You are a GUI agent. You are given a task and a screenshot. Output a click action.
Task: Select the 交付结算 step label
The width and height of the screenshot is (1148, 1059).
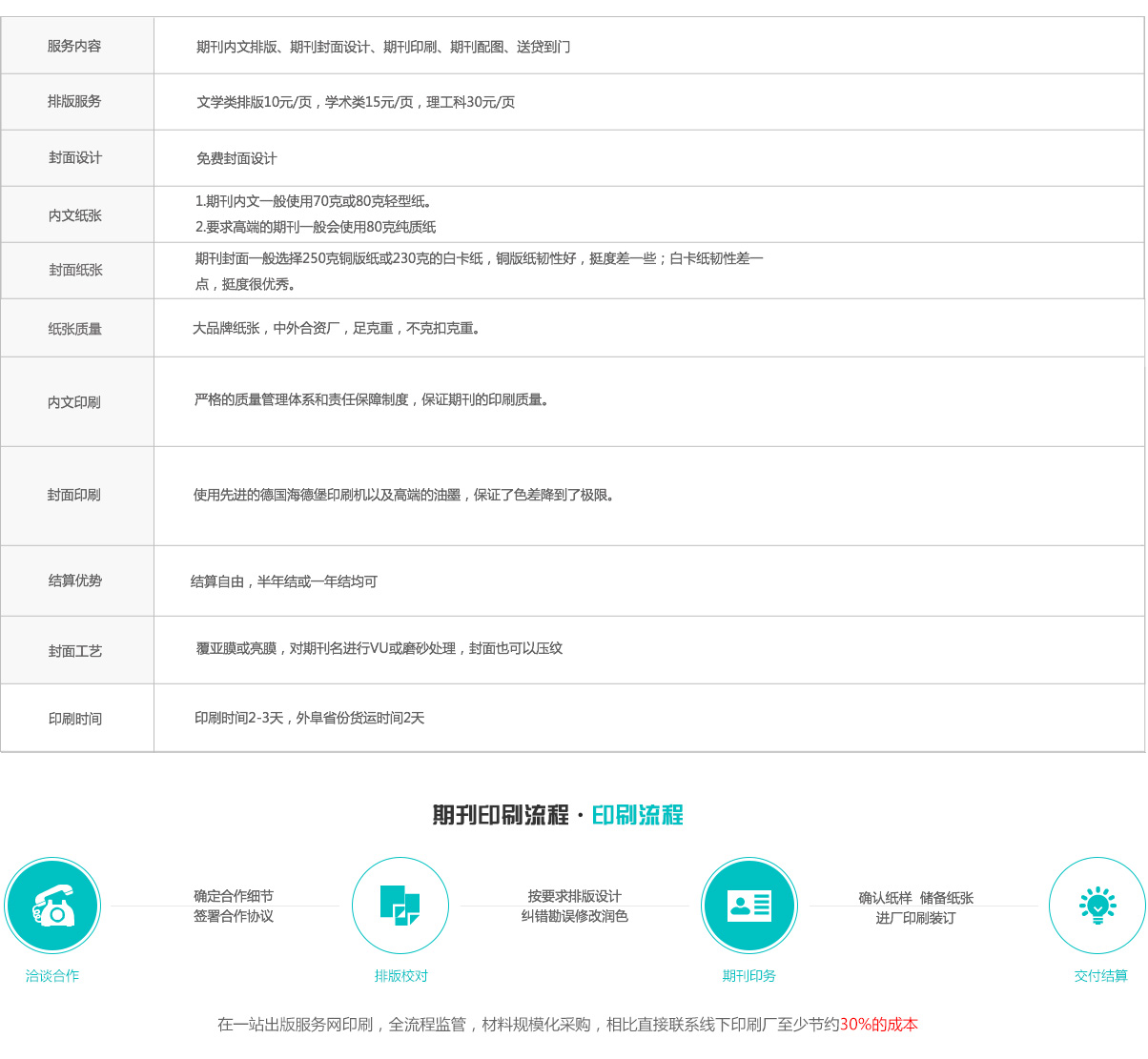[x=1100, y=976]
